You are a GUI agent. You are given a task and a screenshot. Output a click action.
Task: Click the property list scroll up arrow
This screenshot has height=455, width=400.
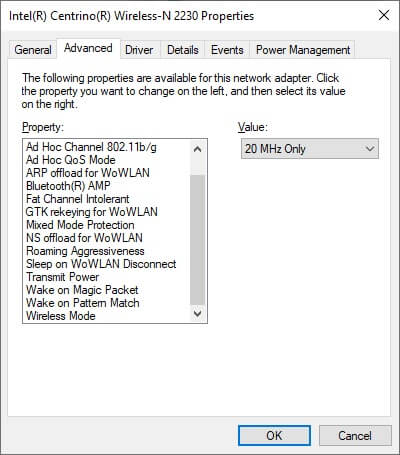tap(198, 149)
